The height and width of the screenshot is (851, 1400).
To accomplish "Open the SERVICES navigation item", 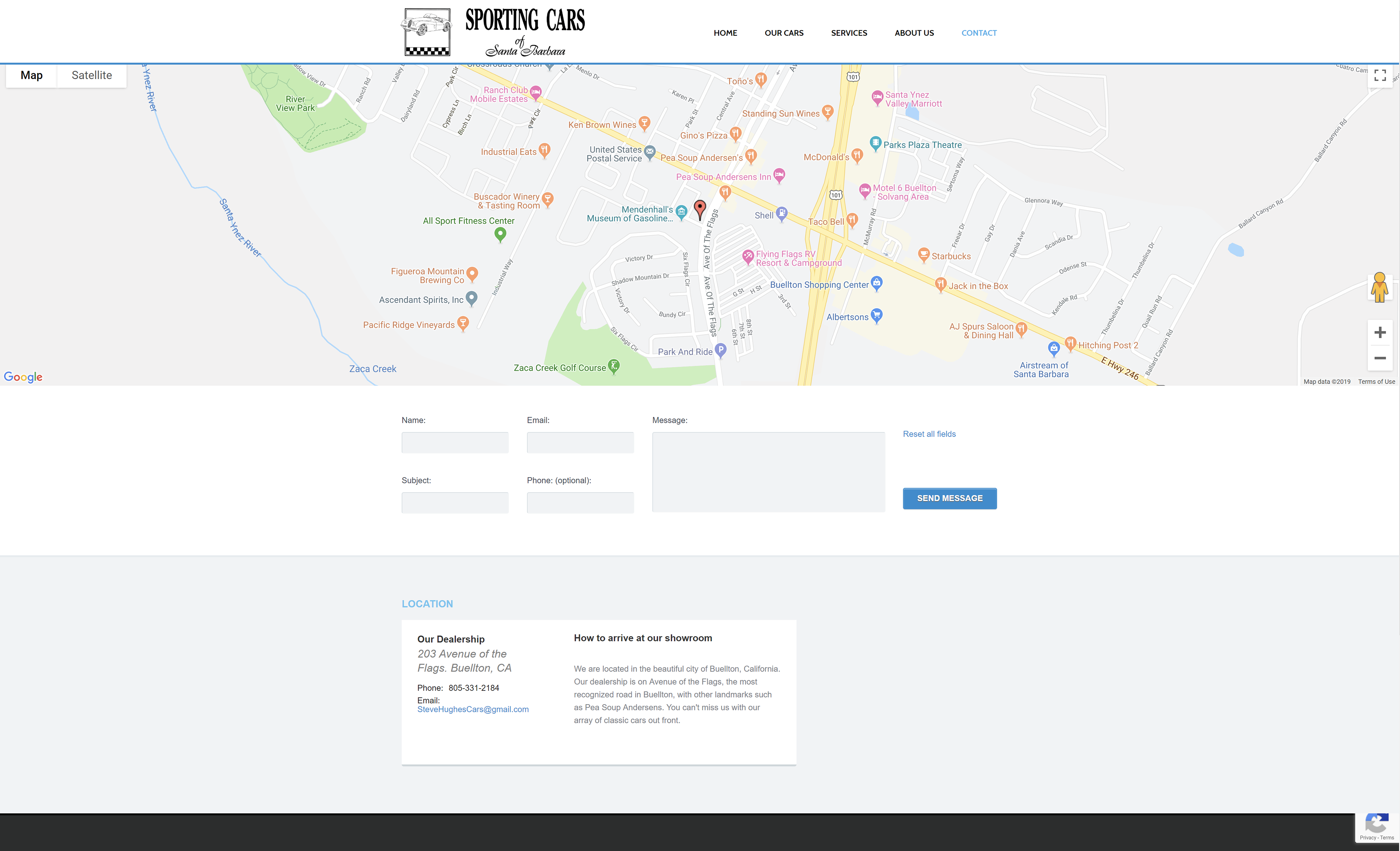I will pos(849,33).
